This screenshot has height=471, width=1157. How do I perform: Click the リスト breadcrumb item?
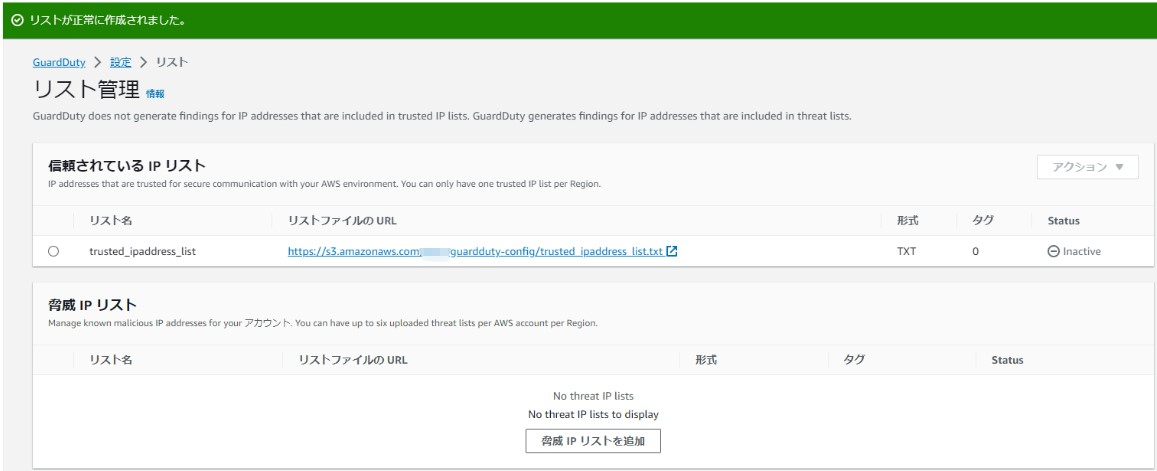point(172,63)
